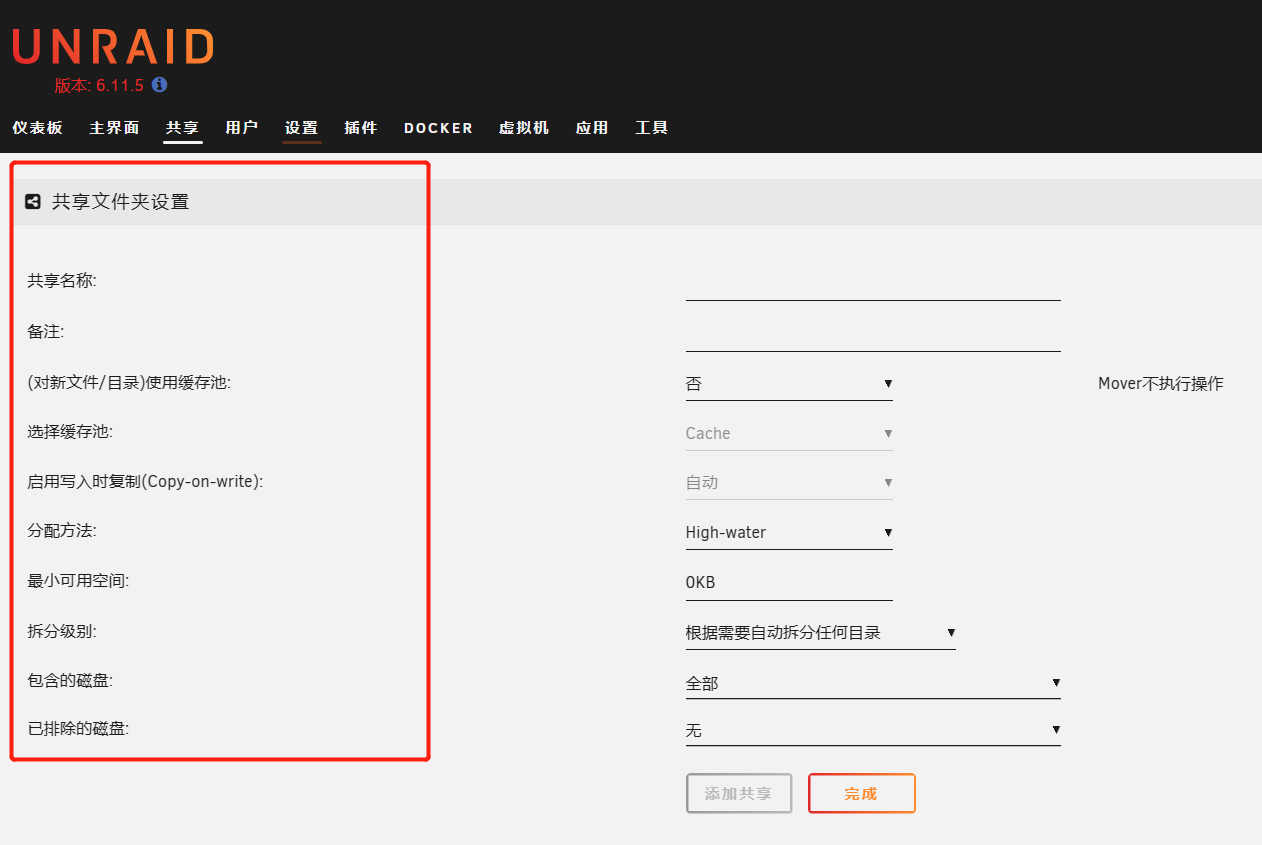The height and width of the screenshot is (845, 1262).
Task: Focus the 备注 comment input field
Action: tap(872, 336)
